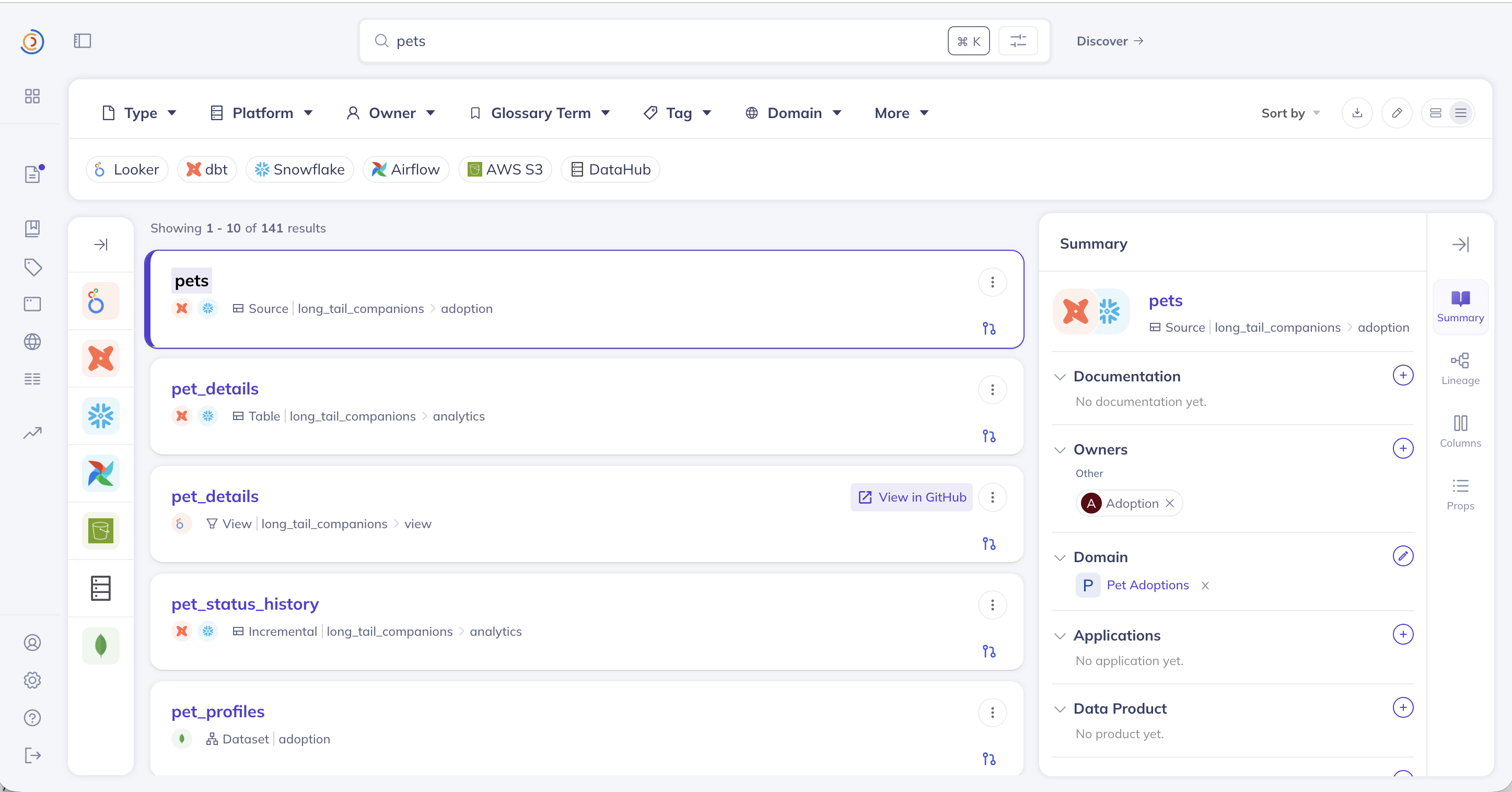The image size is (1512, 792).
Task: Open the Columns tab
Action: tap(1460, 431)
